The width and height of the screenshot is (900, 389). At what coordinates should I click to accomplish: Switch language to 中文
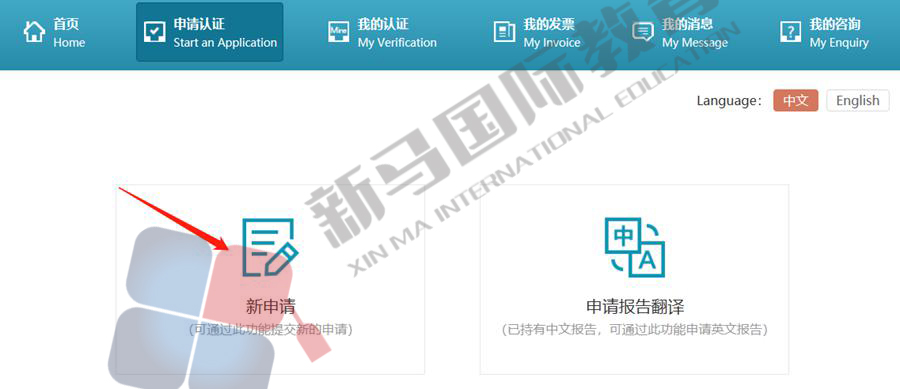[x=796, y=100]
